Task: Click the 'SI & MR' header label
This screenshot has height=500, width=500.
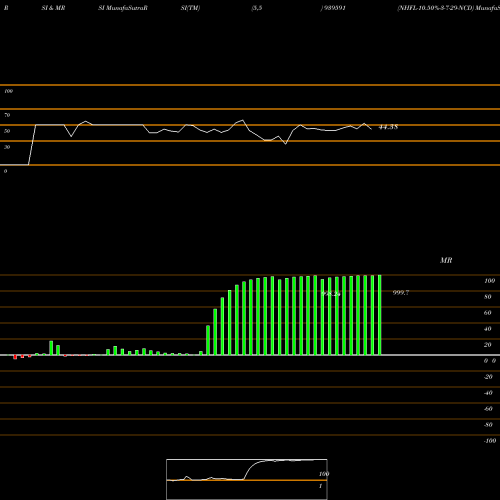Action: pos(53,8)
